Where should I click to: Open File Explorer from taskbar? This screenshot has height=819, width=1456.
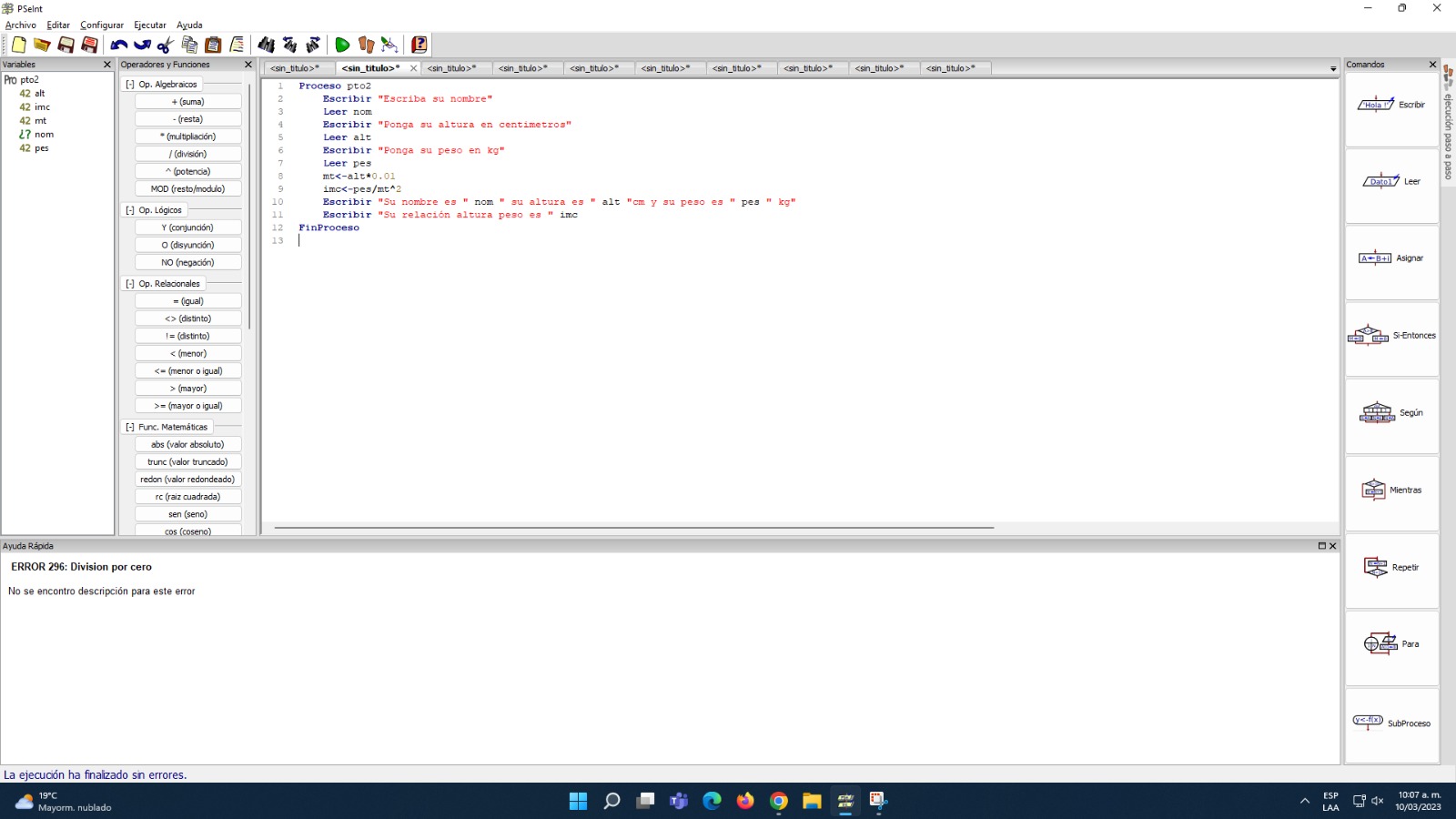point(812,801)
